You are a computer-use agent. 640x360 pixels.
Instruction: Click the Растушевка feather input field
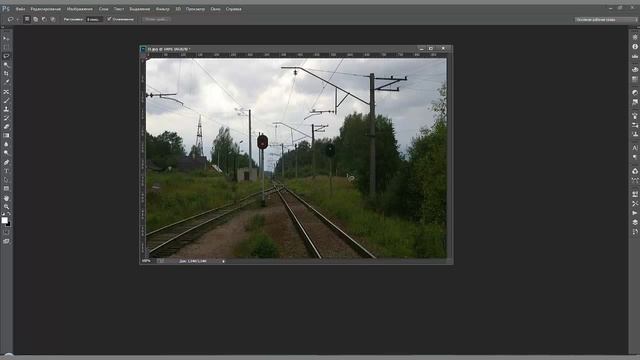(x=94, y=19)
